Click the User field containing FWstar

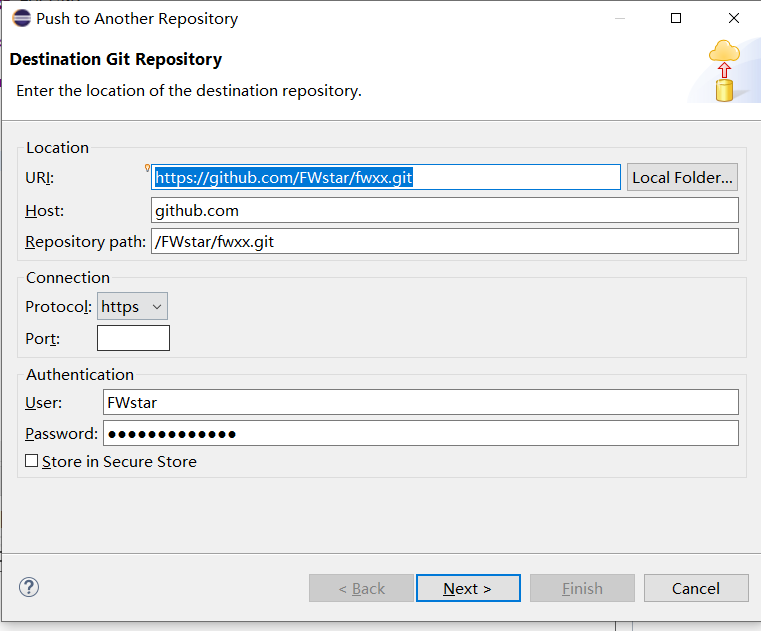(421, 402)
